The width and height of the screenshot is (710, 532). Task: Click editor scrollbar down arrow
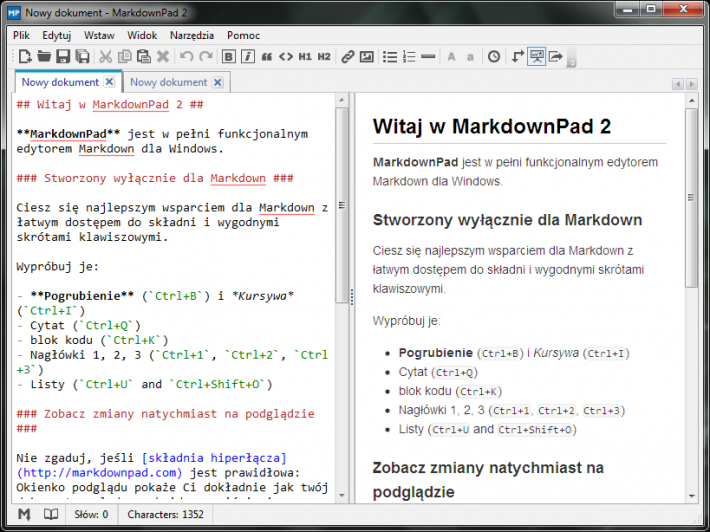click(341, 496)
